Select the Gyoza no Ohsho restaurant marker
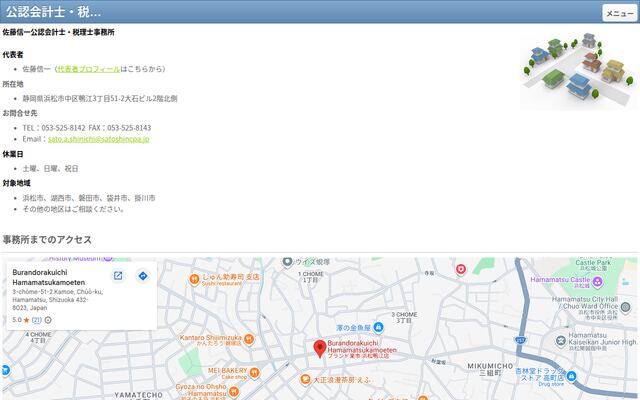The image size is (640, 400). pos(233,392)
